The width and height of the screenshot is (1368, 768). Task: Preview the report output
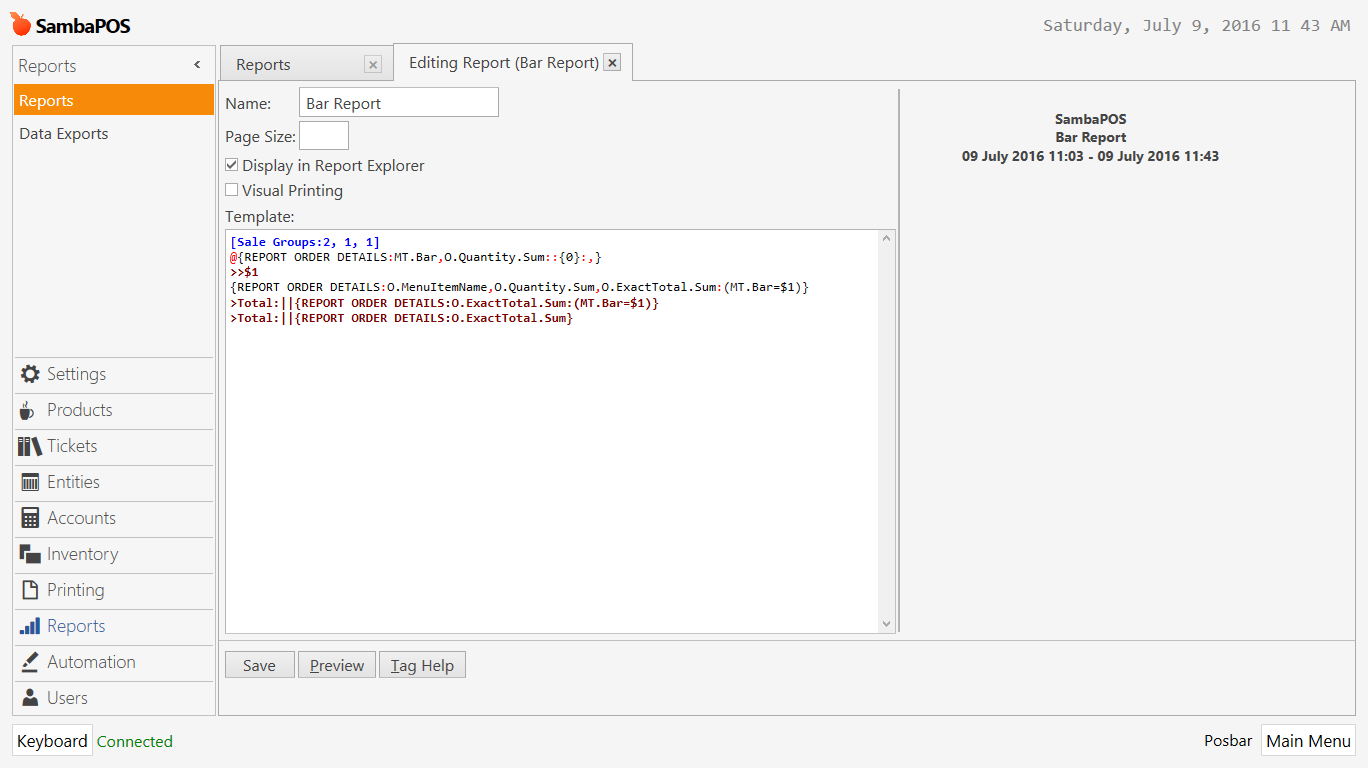pyautogui.click(x=337, y=665)
